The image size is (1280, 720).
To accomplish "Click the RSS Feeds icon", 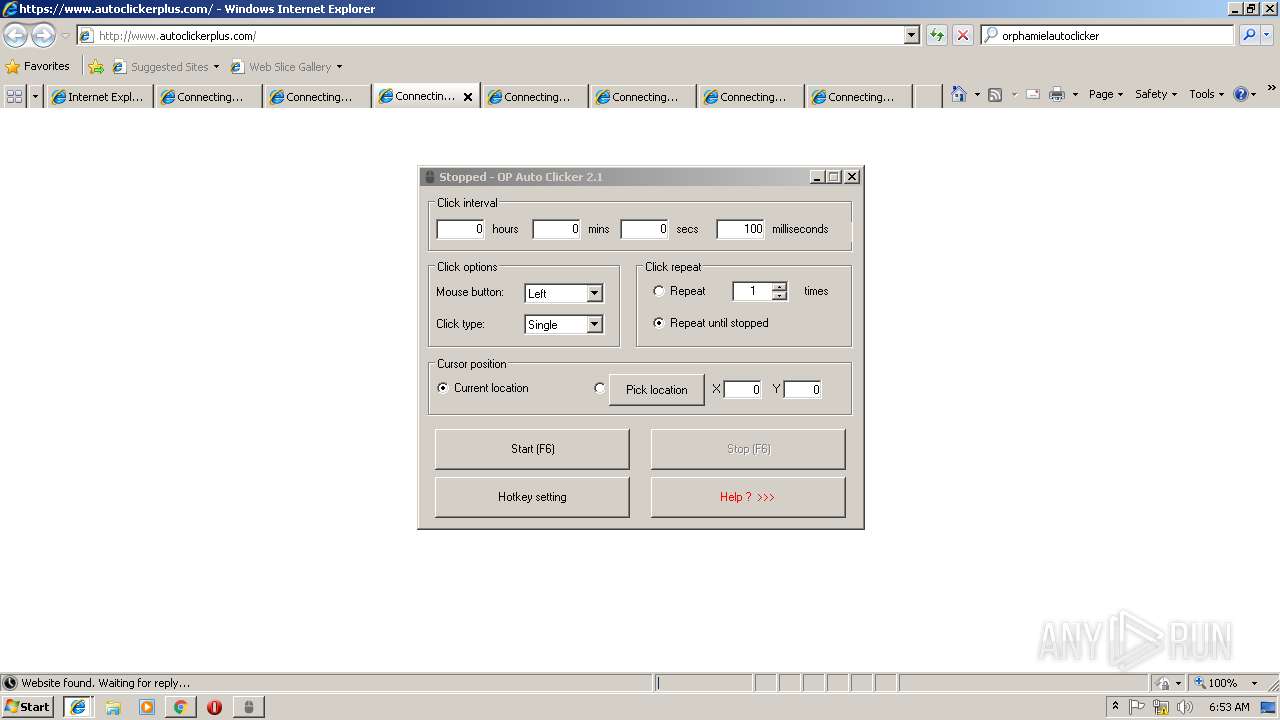I will click(x=994, y=94).
